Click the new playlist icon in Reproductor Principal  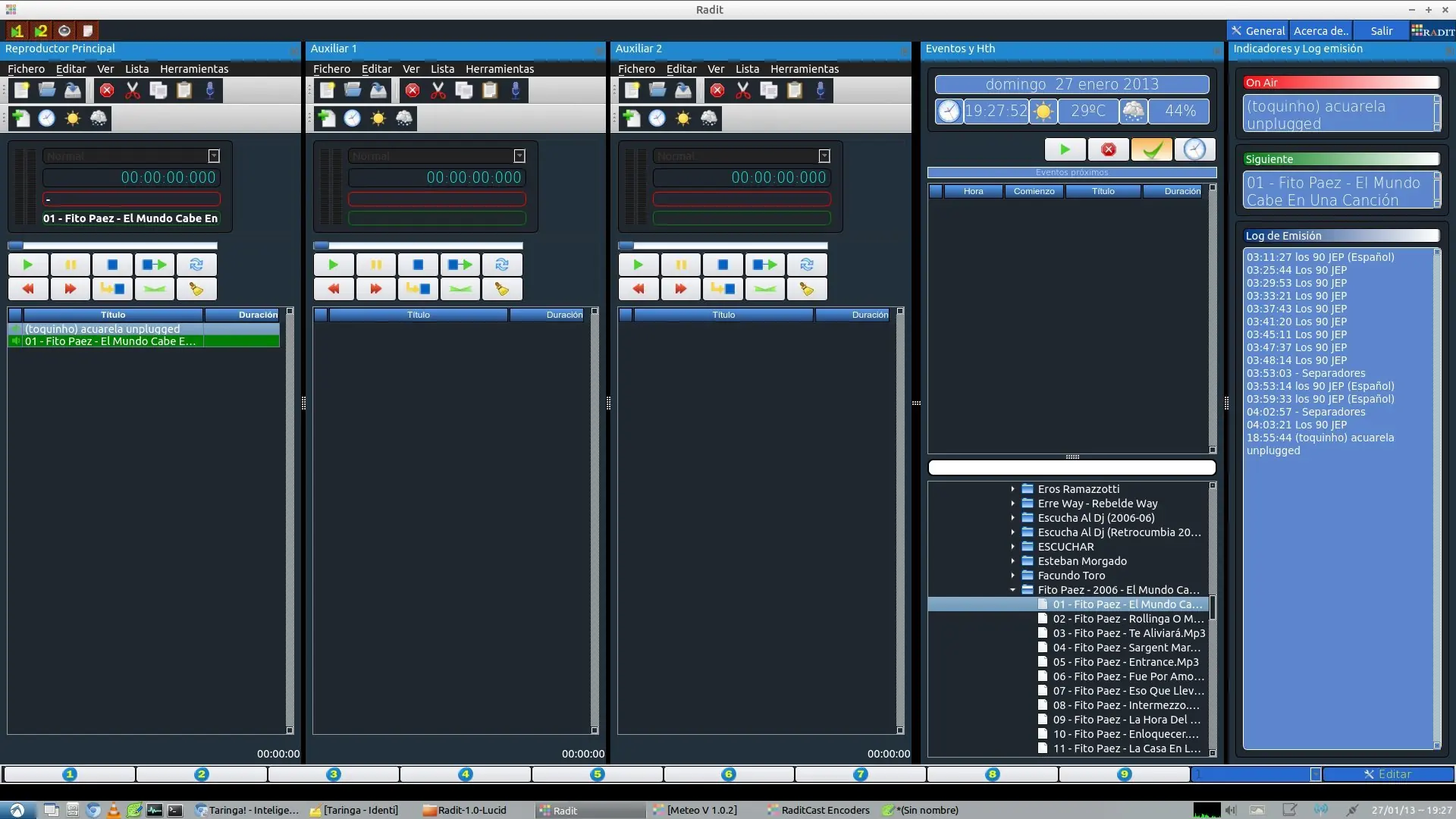point(21,90)
